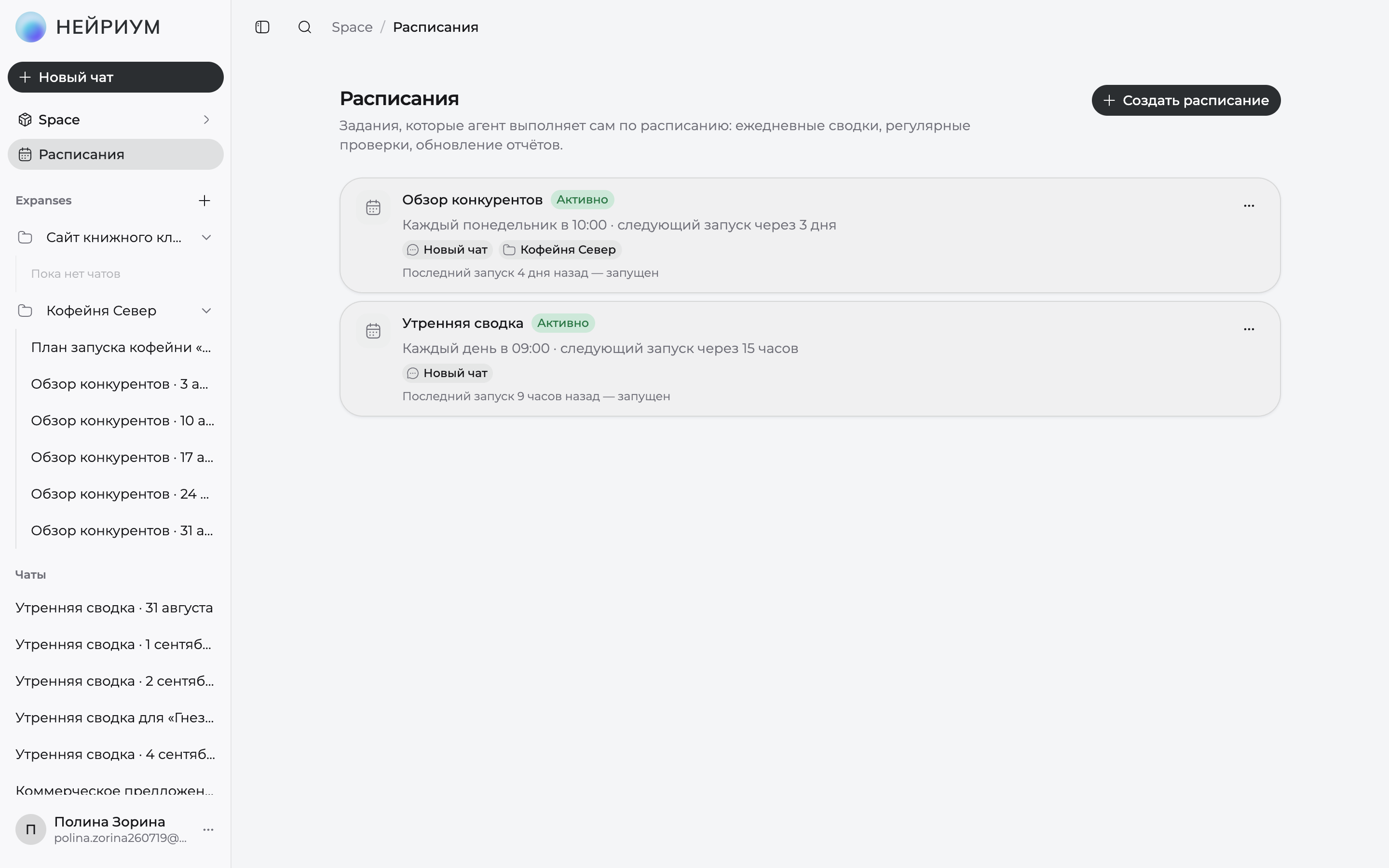
Task: Add new project with Expanses plus icon
Action: 204,200
